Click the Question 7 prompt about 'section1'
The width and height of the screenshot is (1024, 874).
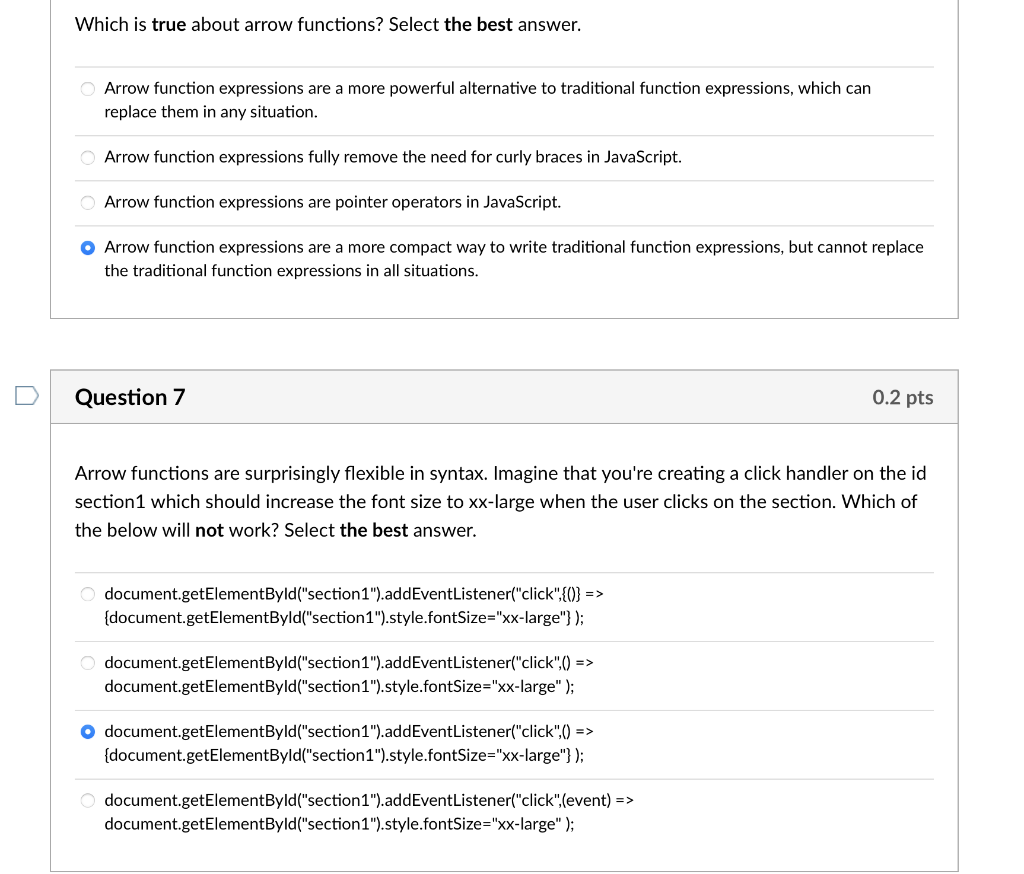495,501
